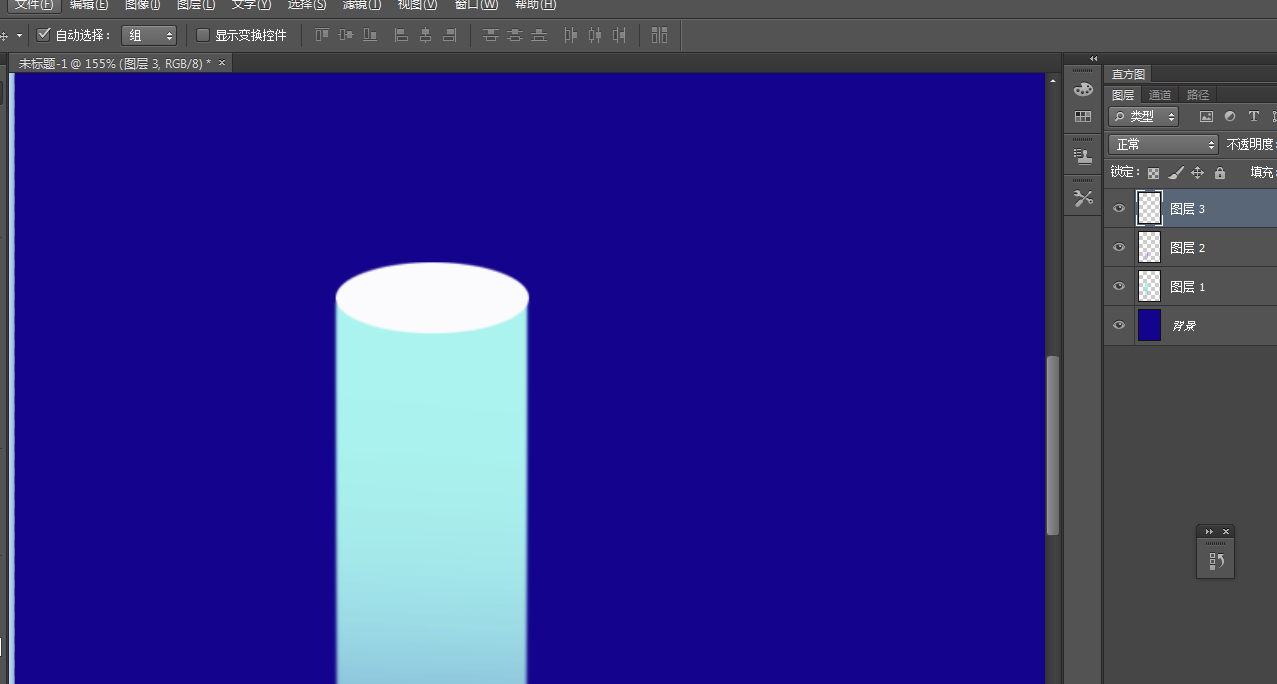Screen dimensions: 1277x684
Task: Select the 图层 1 layer
Action: 1210,287
